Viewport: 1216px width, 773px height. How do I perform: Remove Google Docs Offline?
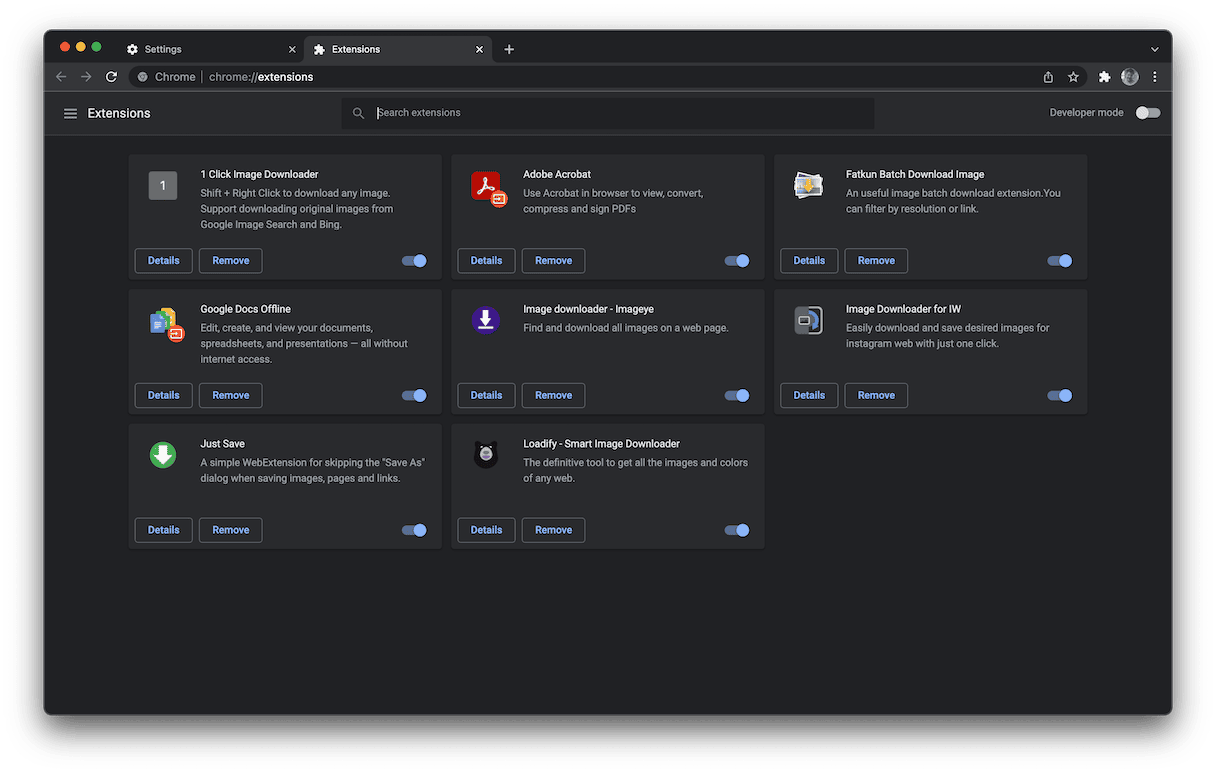tap(231, 395)
